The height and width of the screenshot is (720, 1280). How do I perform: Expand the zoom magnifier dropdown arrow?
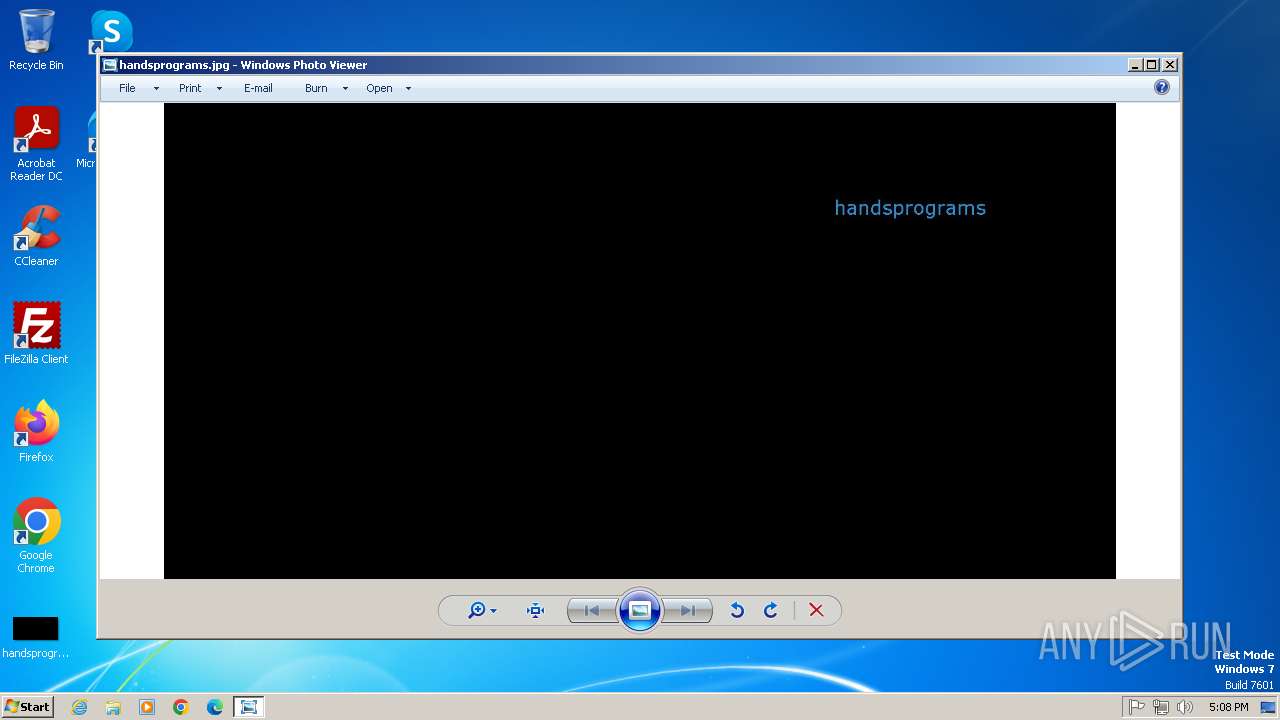[x=493, y=611]
